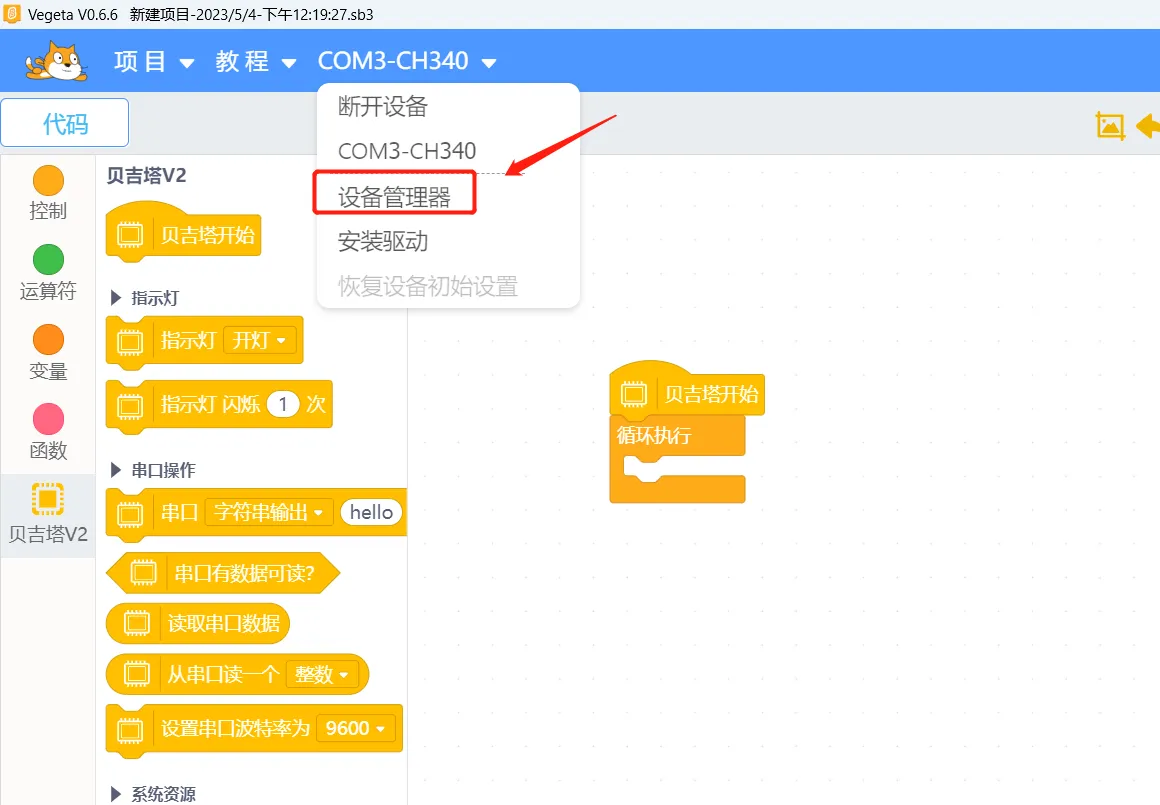Select 断开设备 menu entry
The image size is (1160, 805).
[383, 106]
